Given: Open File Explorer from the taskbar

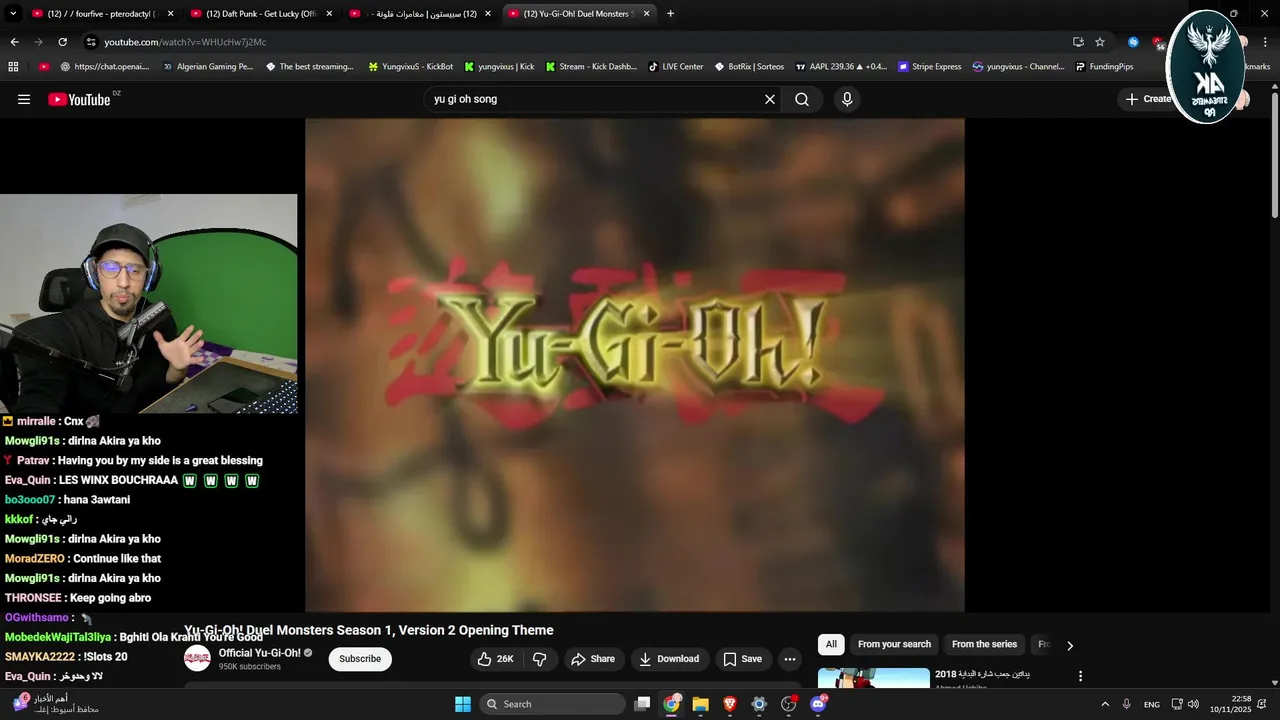Looking at the screenshot, I should (x=701, y=704).
